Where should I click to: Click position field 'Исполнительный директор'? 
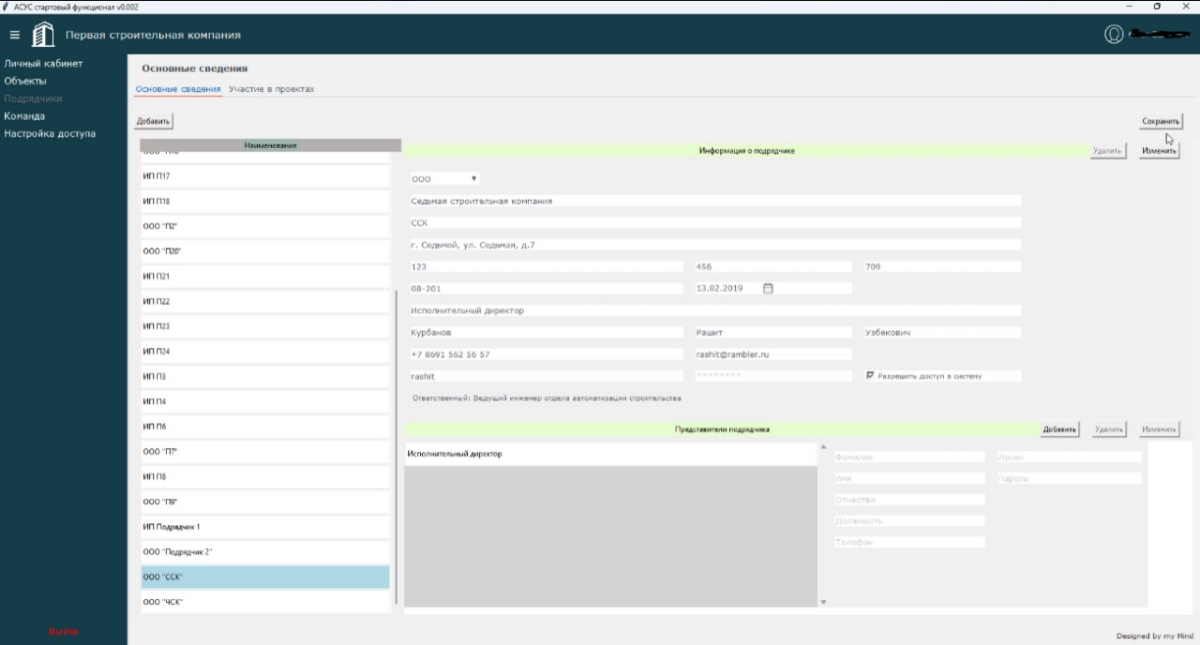pos(715,311)
